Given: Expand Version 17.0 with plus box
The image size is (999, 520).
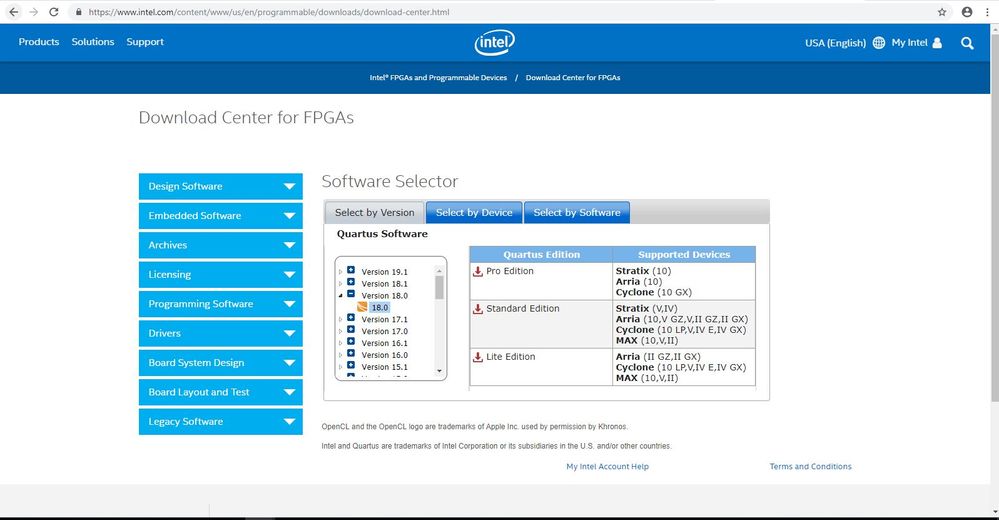Looking at the screenshot, I should coord(350,330).
